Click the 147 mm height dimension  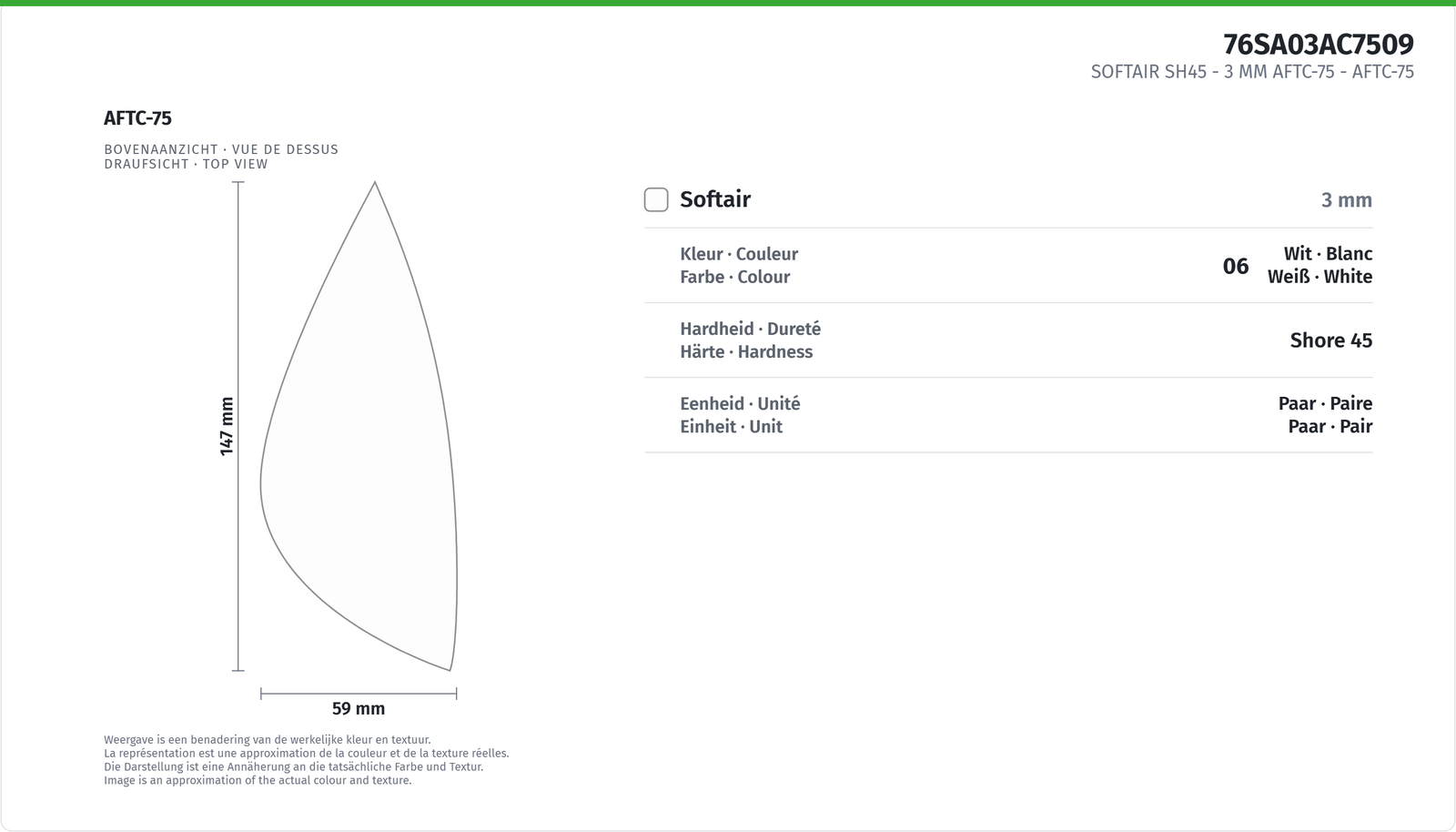click(x=227, y=426)
